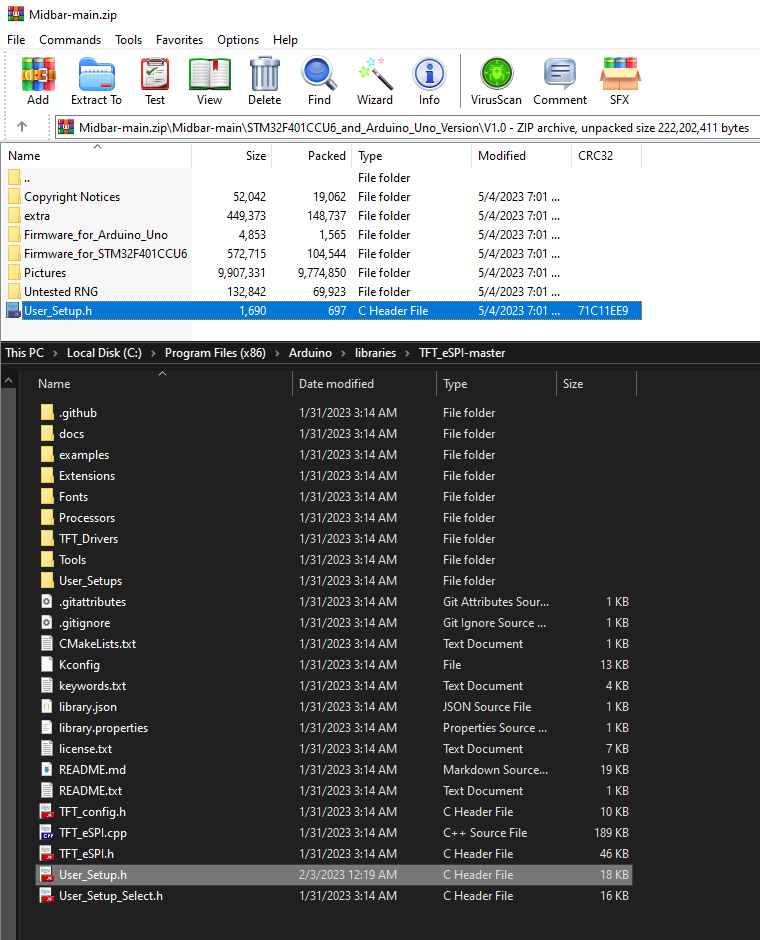The width and height of the screenshot is (760, 940).
Task: Create SFX self-extracting archive
Action: pos(620,74)
